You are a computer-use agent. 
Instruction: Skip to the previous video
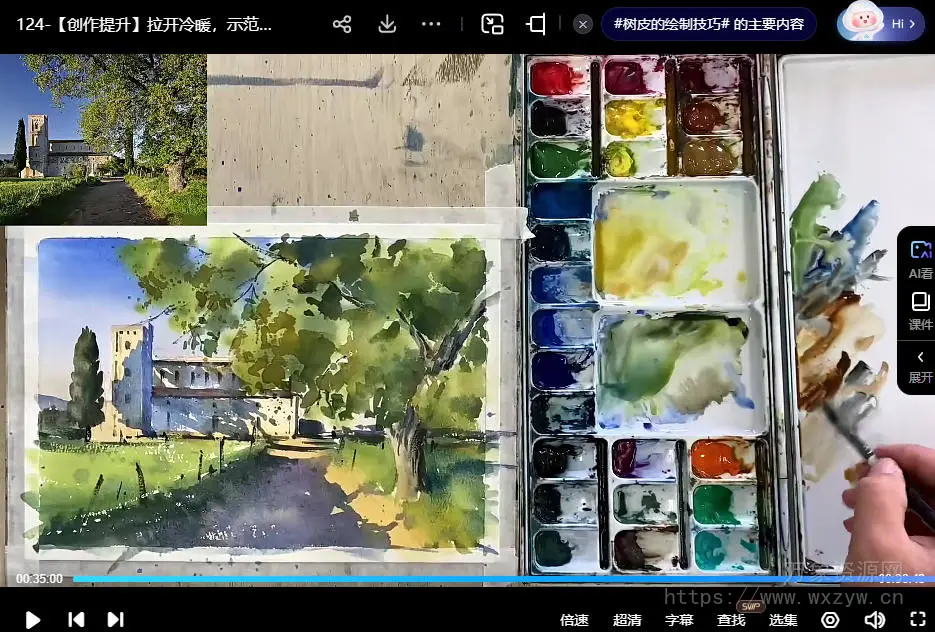tap(76, 620)
